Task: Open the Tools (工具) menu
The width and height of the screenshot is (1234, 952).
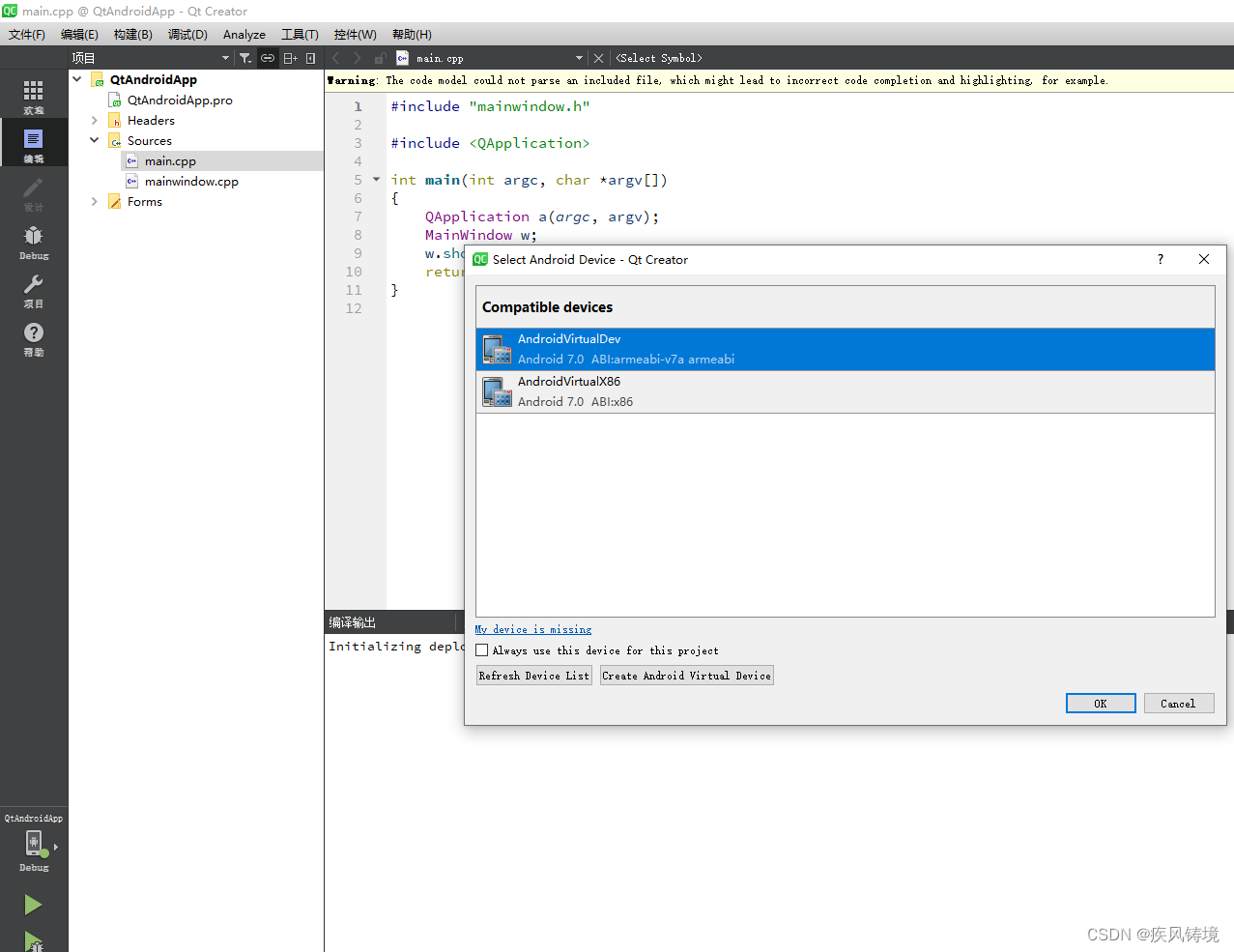Action: coord(300,34)
